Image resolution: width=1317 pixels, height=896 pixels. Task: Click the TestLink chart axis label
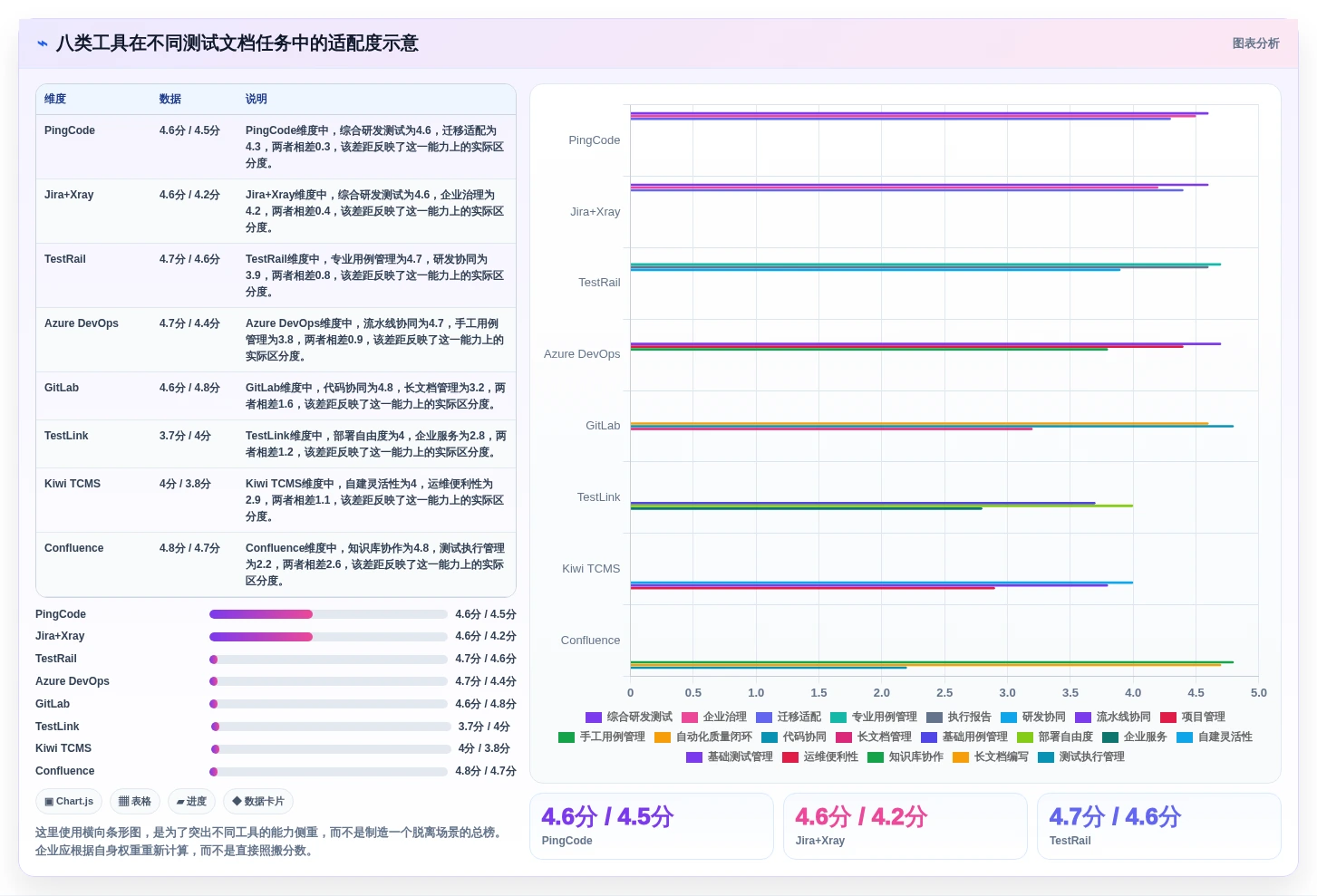tap(599, 497)
